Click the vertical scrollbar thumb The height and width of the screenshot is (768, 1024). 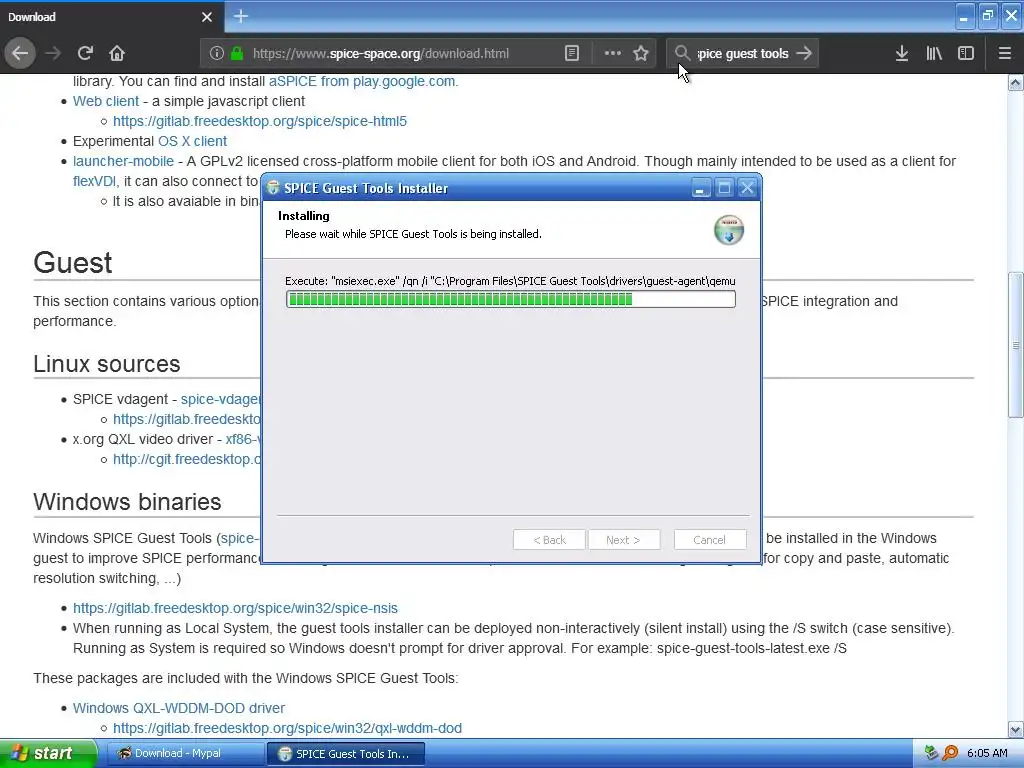[x=1016, y=345]
